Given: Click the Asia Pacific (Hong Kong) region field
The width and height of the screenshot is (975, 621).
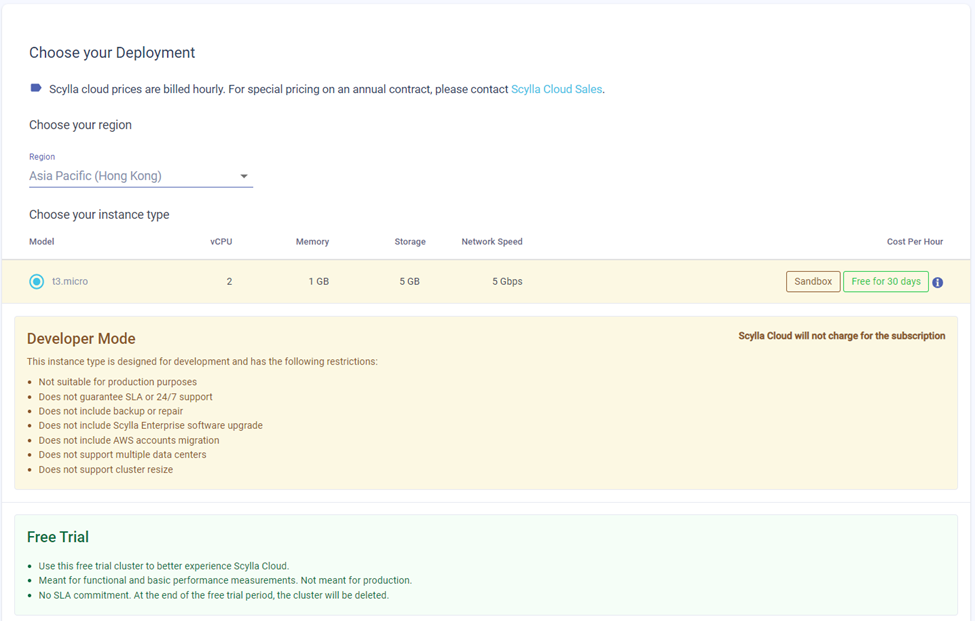Looking at the screenshot, I should tap(141, 177).
